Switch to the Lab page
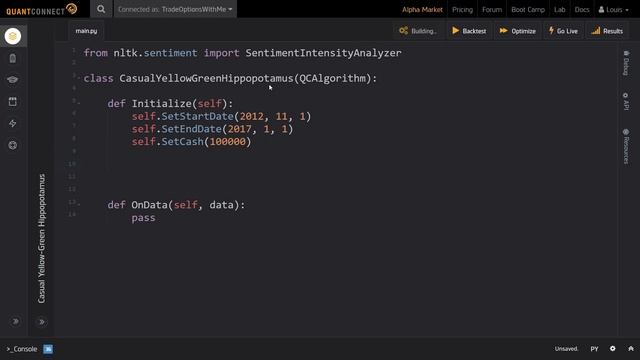Viewport: 640px width, 360px height. click(x=560, y=9)
